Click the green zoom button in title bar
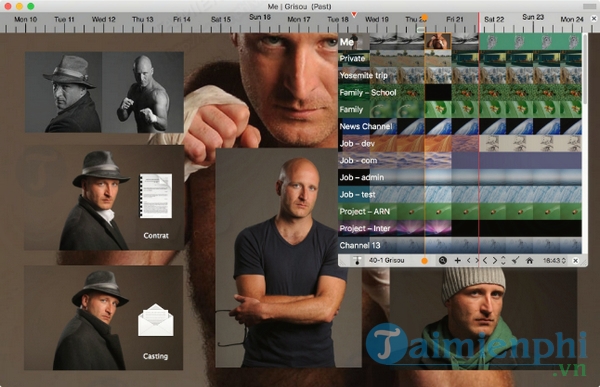 point(31,6)
